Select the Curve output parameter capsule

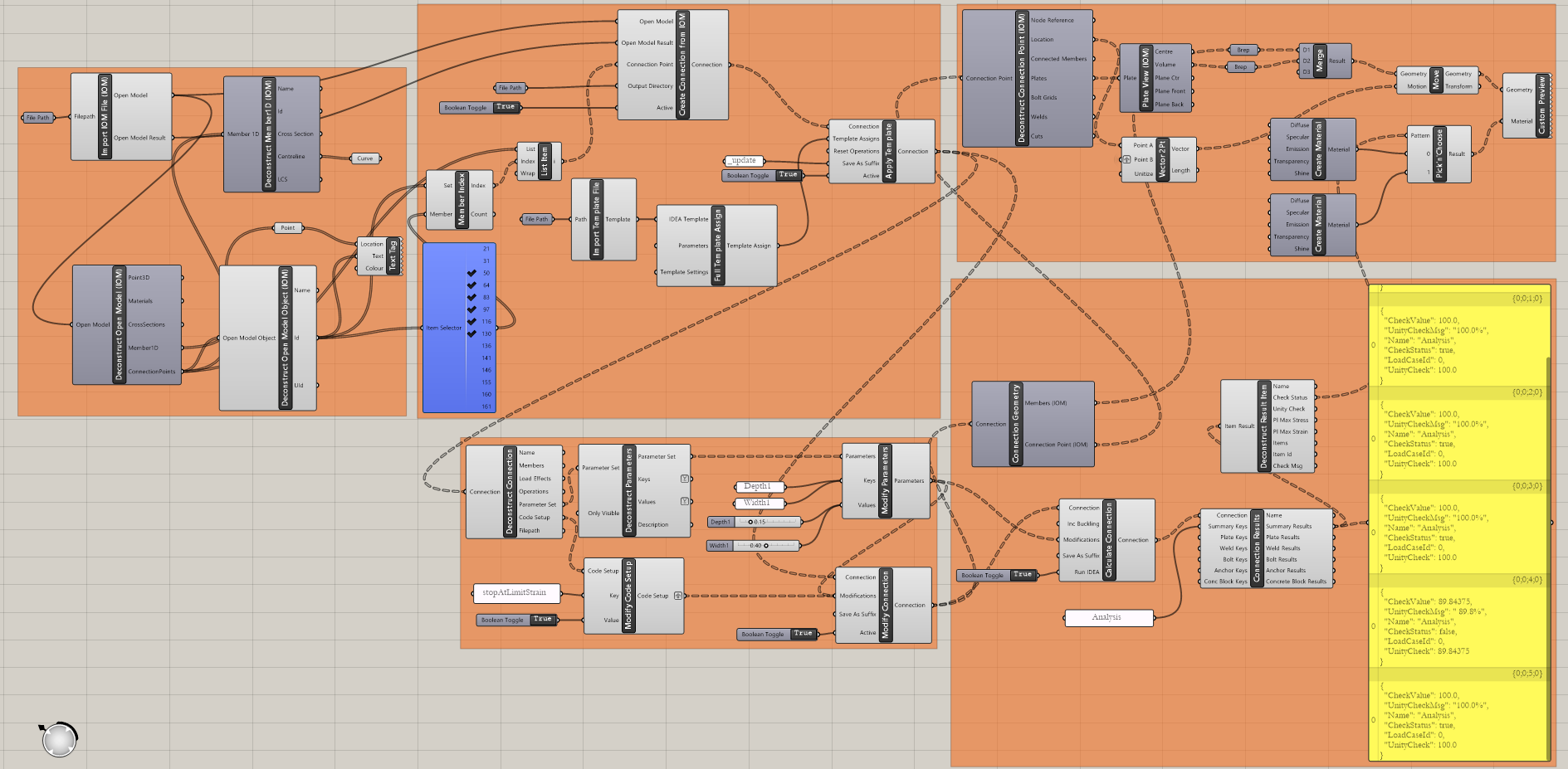click(x=364, y=158)
